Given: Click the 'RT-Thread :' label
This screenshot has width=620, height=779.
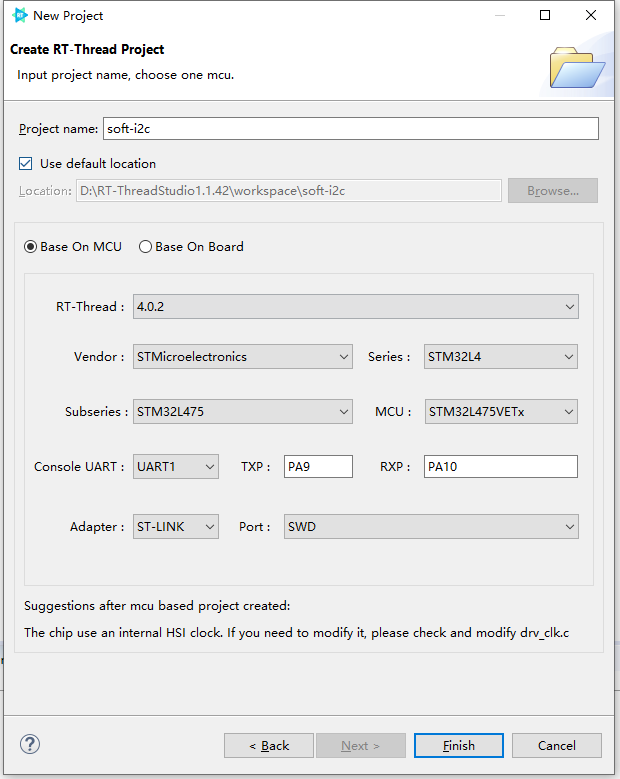Looking at the screenshot, I should point(90,307).
